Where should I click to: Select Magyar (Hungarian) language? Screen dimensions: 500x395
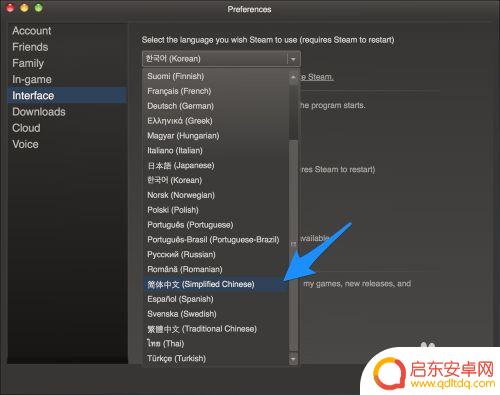[x=216, y=136]
